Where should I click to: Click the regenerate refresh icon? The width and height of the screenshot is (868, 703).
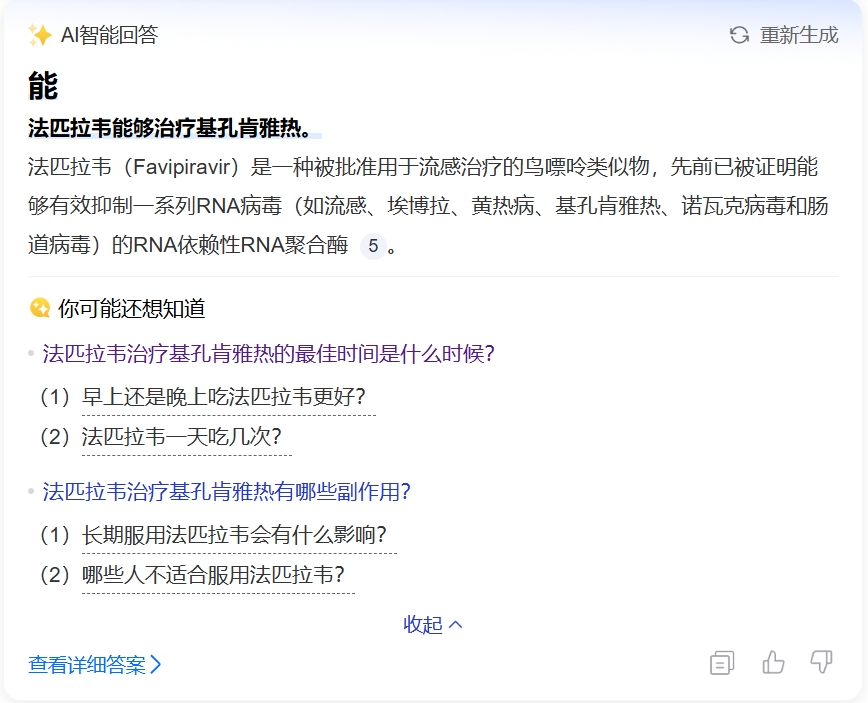[739, 35]
